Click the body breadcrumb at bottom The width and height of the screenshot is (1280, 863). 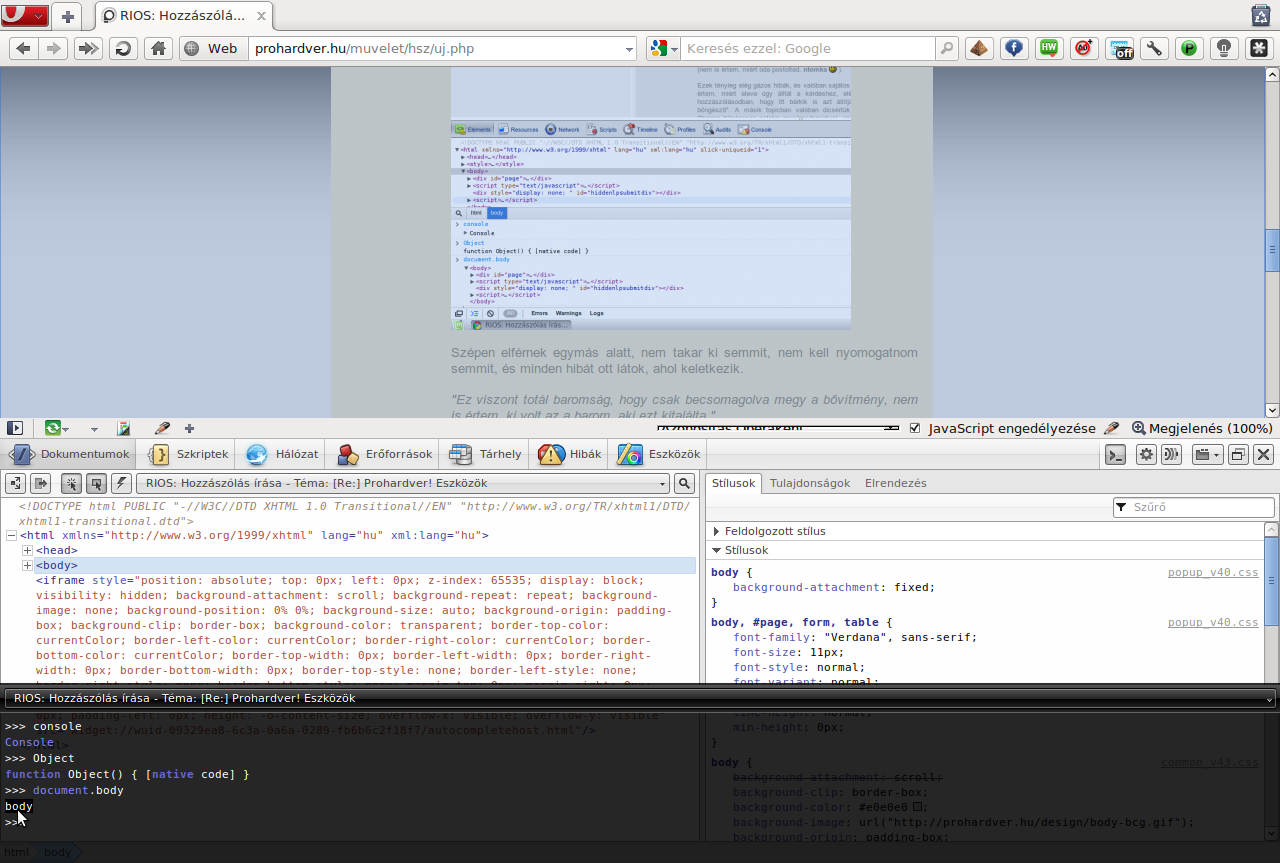coord(57,853)
